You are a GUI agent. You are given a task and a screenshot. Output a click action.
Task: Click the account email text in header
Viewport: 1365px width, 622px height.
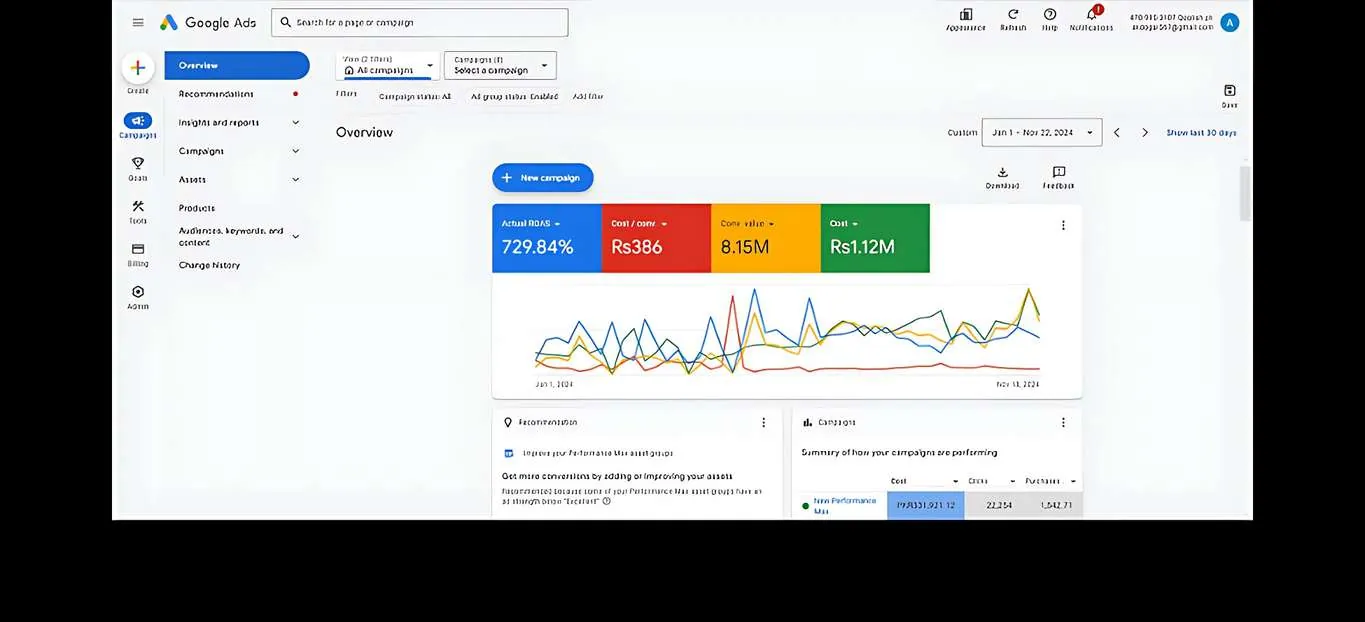[1172, 27]
